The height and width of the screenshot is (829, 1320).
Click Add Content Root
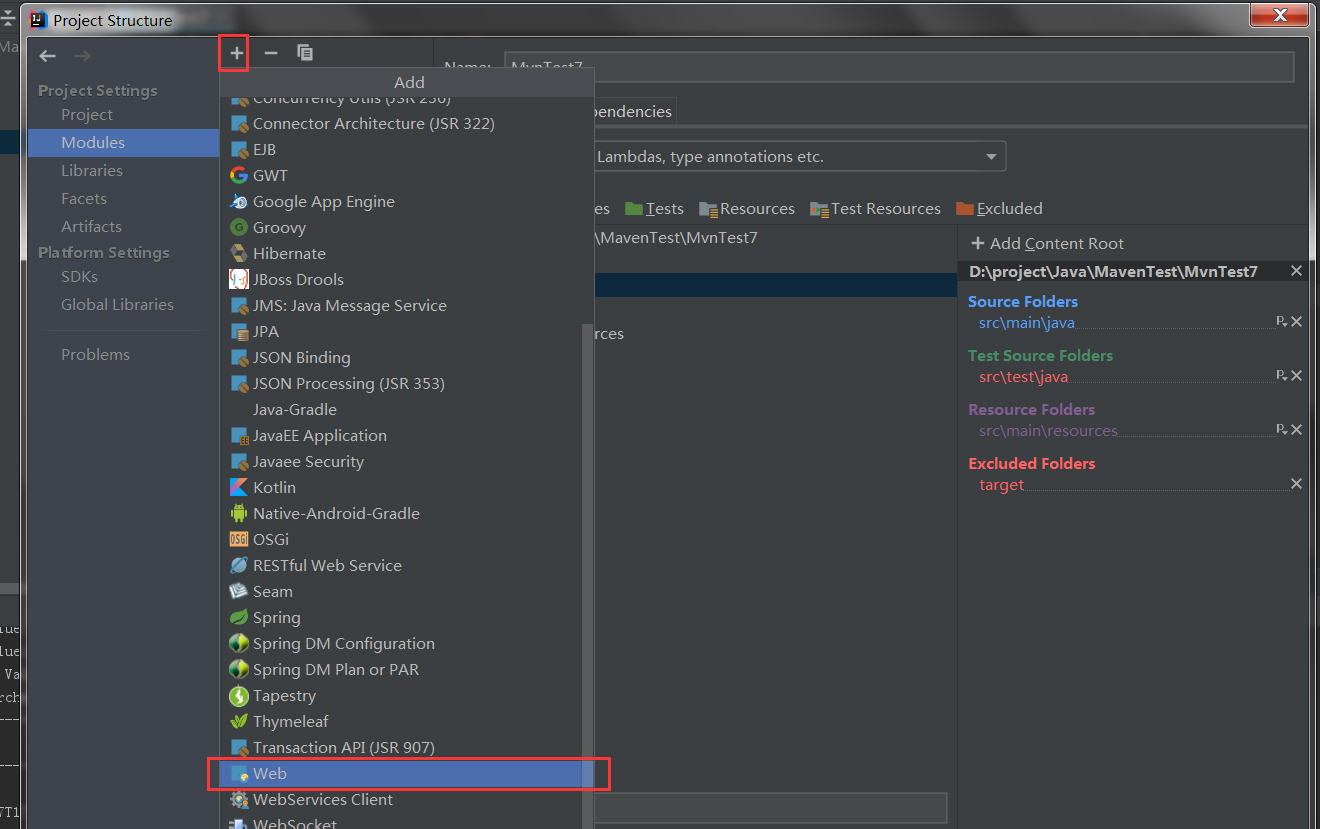click(x=1047, y=244)
